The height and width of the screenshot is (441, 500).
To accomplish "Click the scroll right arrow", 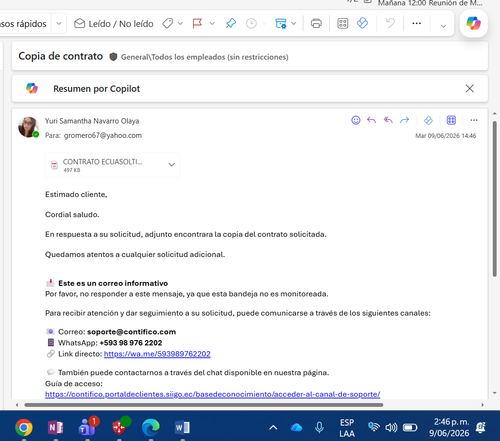I will pyautogui.click(x=482, y=405).
